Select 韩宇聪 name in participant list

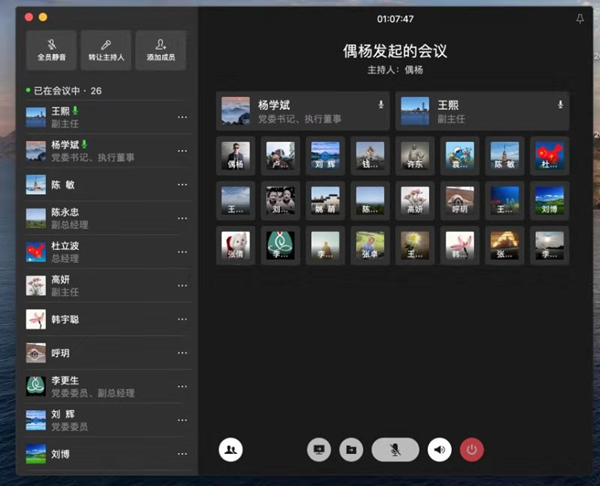click(x=65, y=319)
